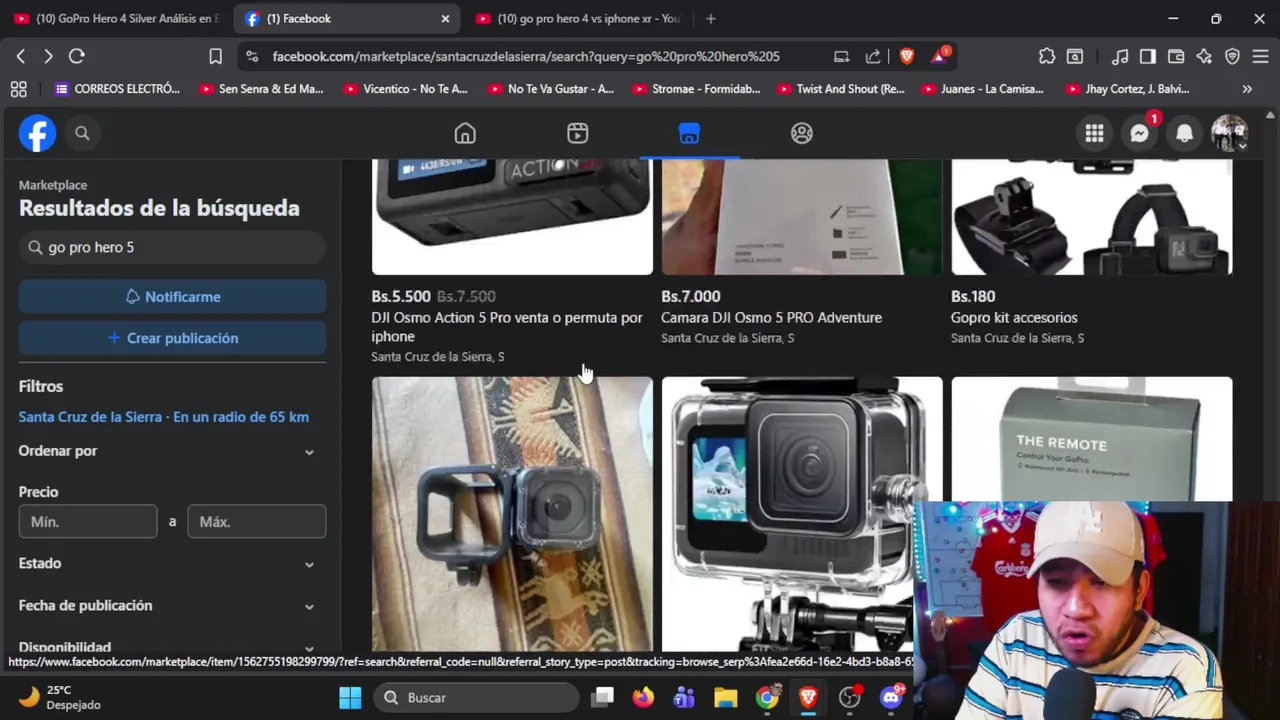Open Stromae - Formidab... bookmark

click(694, 89)
